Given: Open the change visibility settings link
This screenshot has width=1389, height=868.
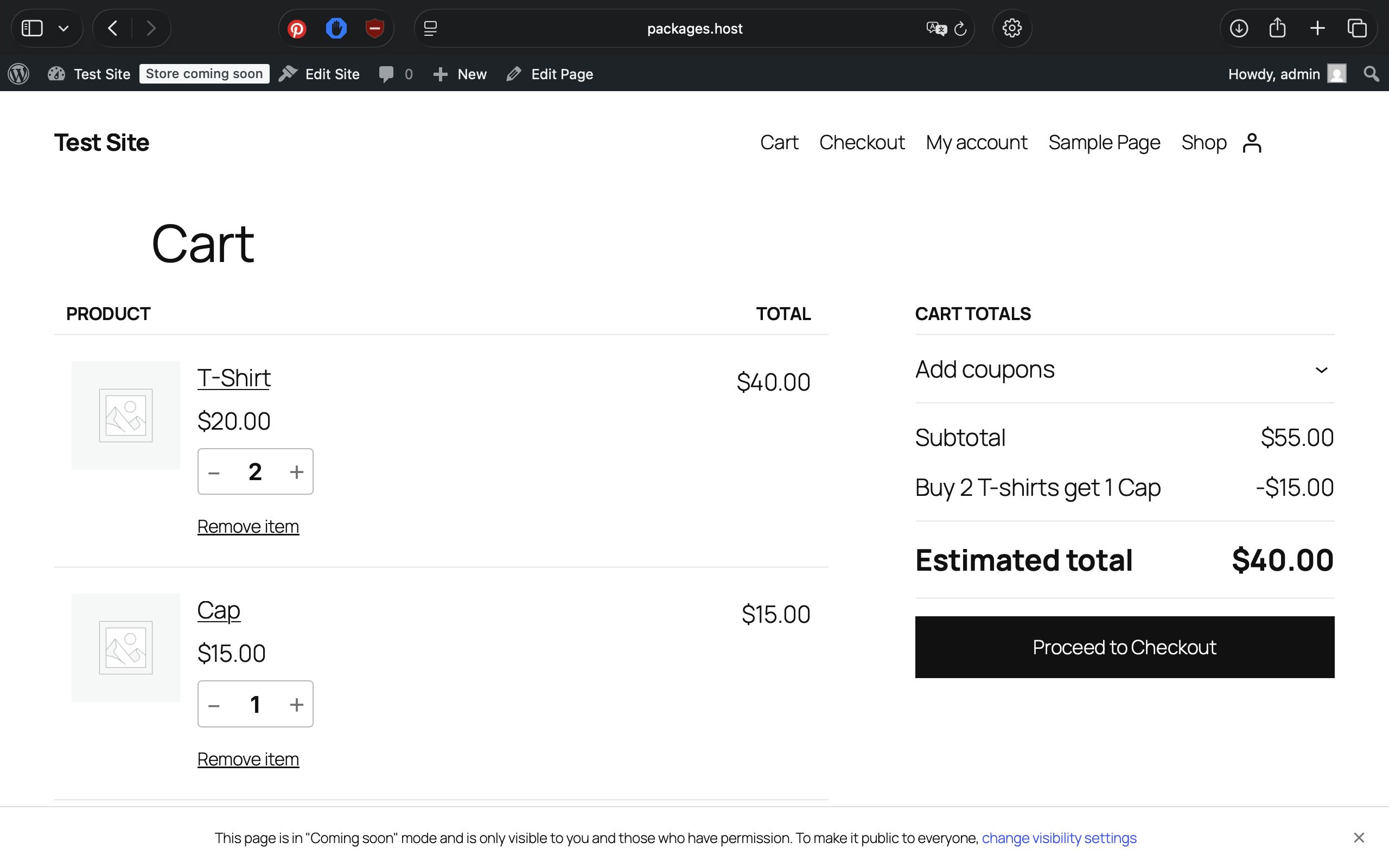Looking at the screenshot, I should [x=1059, y=838].
